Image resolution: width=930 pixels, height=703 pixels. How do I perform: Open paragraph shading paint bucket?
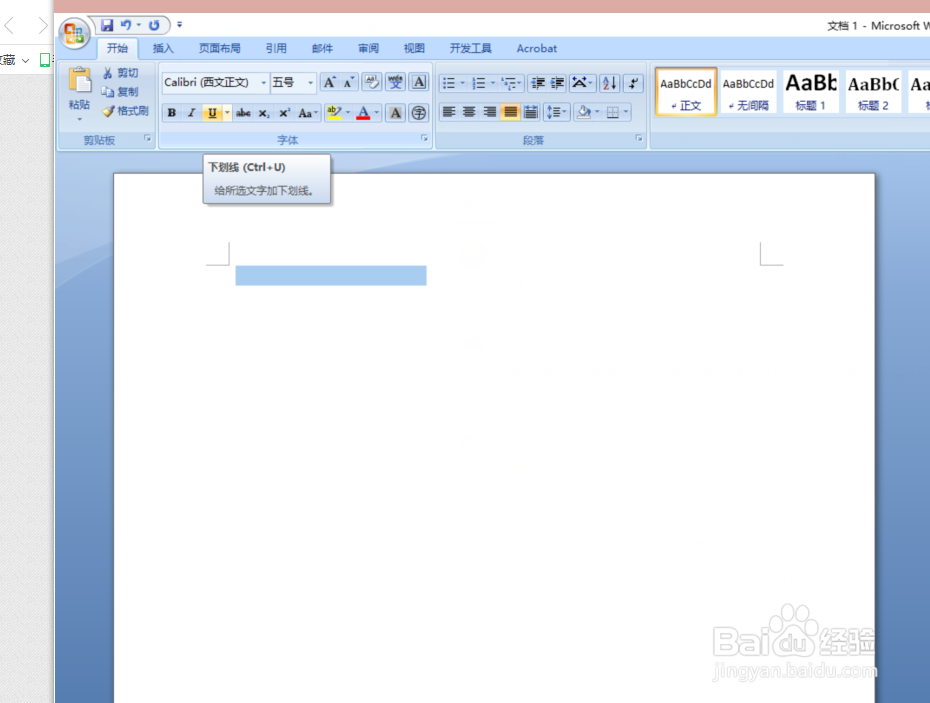584,112
